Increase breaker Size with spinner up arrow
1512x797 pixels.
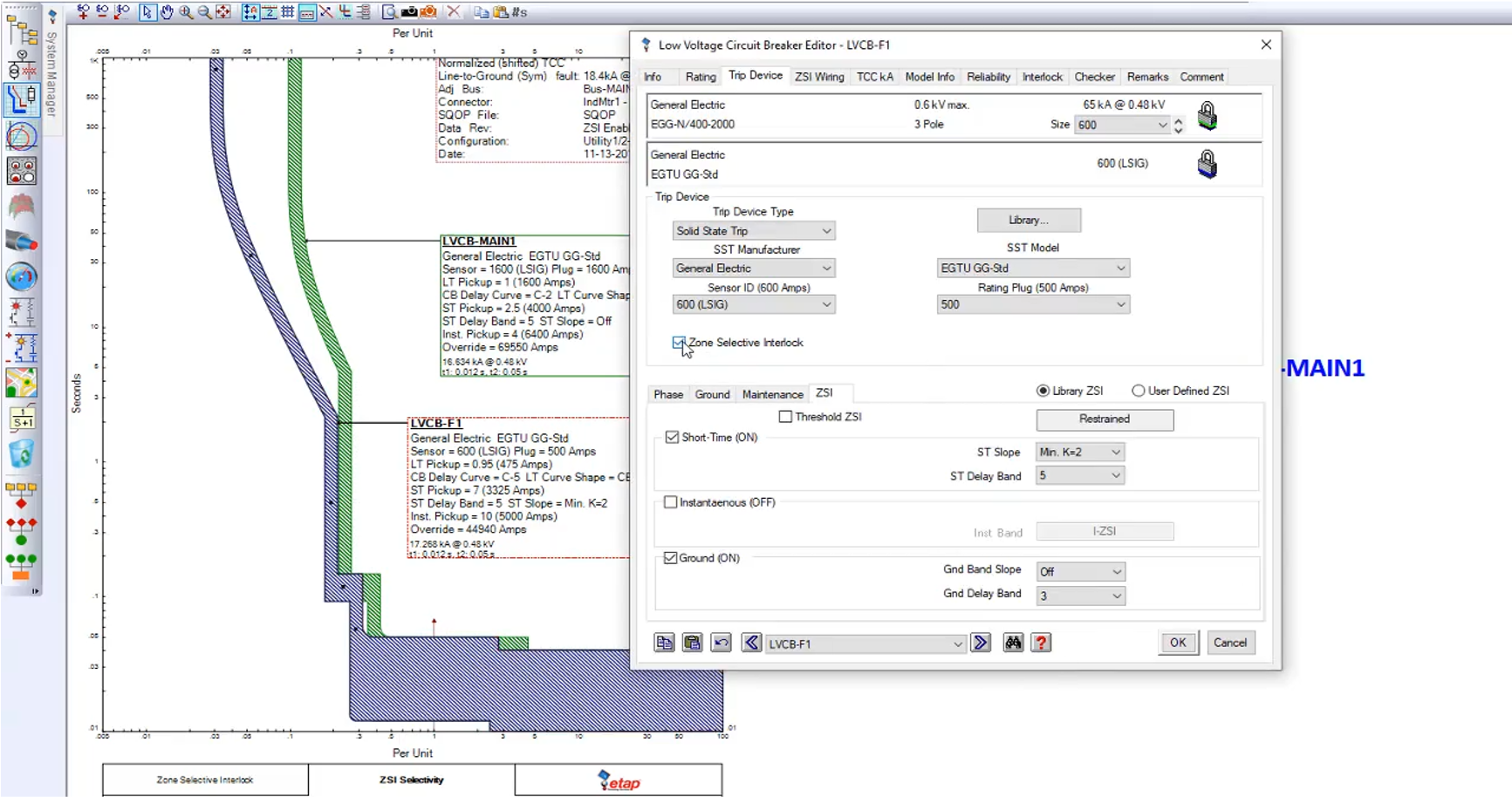tap(1178, 120)
